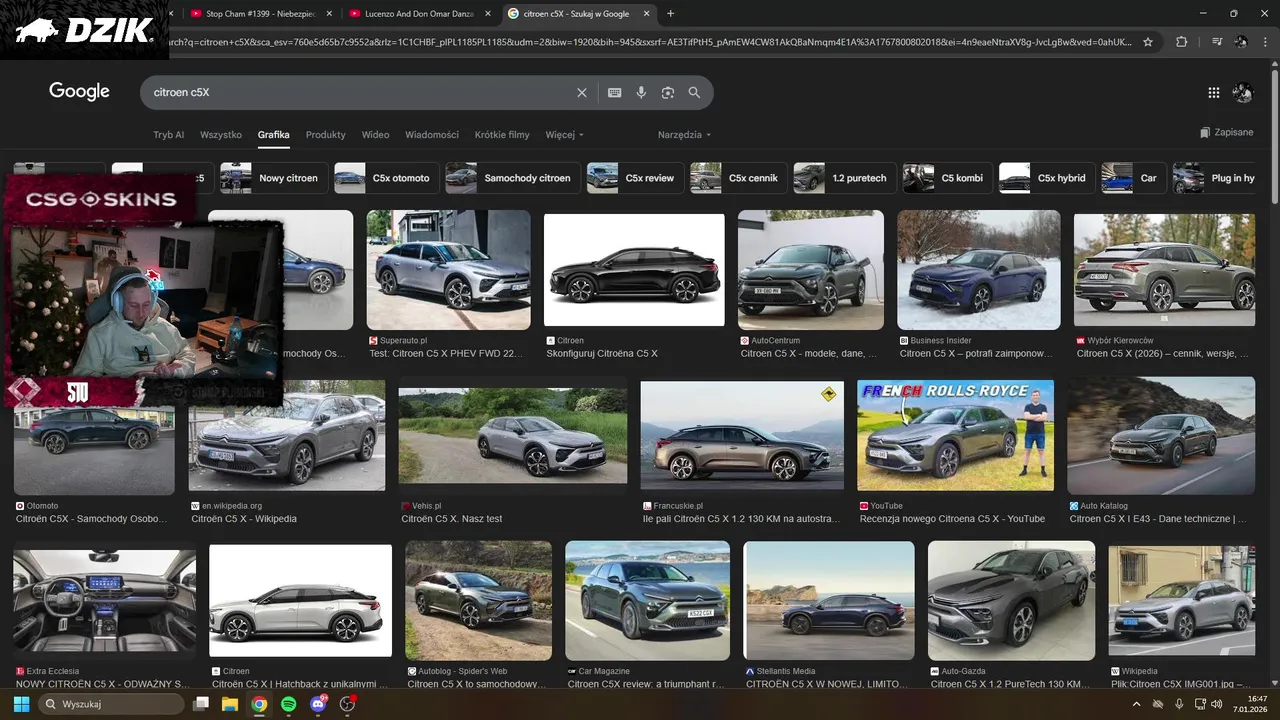This screenshot has width=1280, height=720.
Task: Close the citroen c5X browser tab
Action: point(646,13)
